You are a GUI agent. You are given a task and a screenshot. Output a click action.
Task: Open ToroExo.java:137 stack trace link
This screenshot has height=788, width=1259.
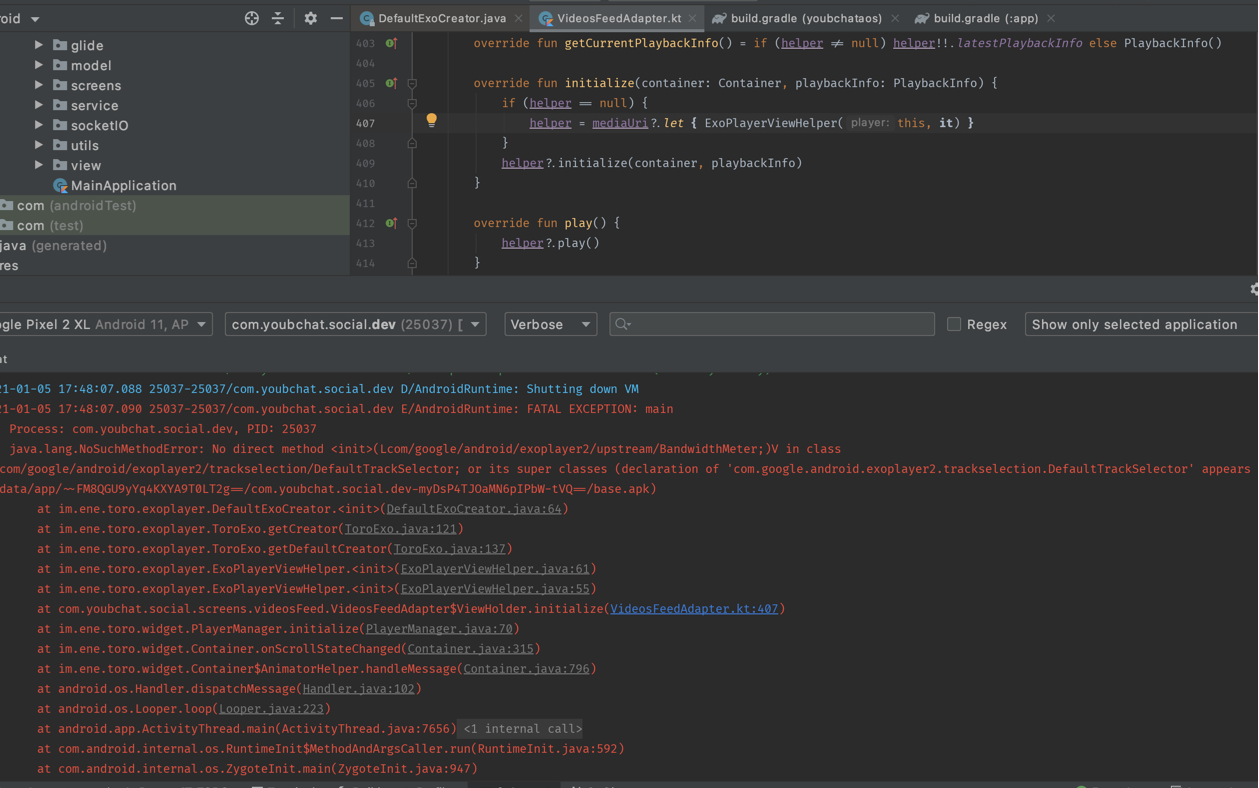pos(449,549)
